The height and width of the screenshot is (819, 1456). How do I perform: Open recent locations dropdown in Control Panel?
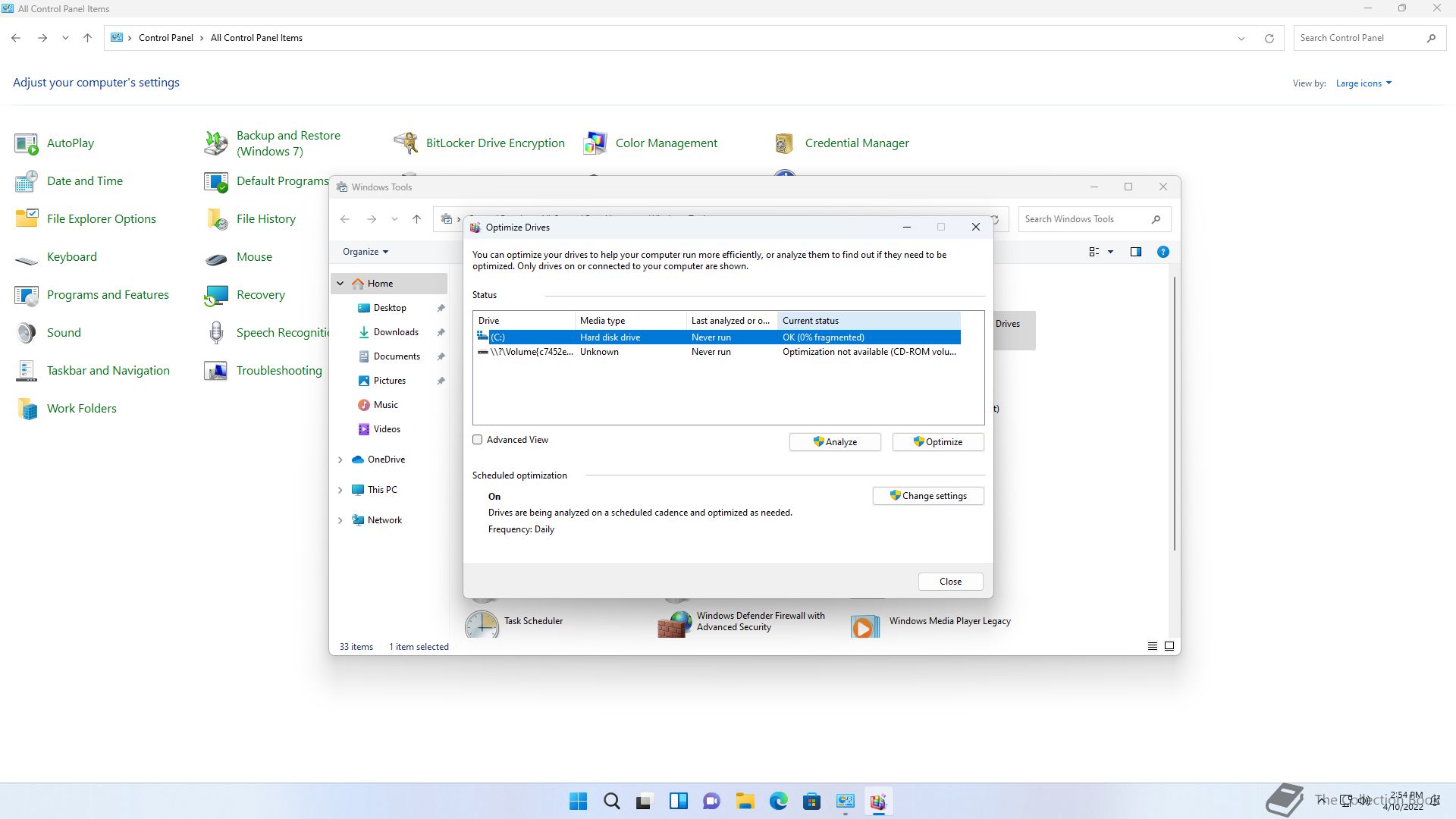(66, 38)
